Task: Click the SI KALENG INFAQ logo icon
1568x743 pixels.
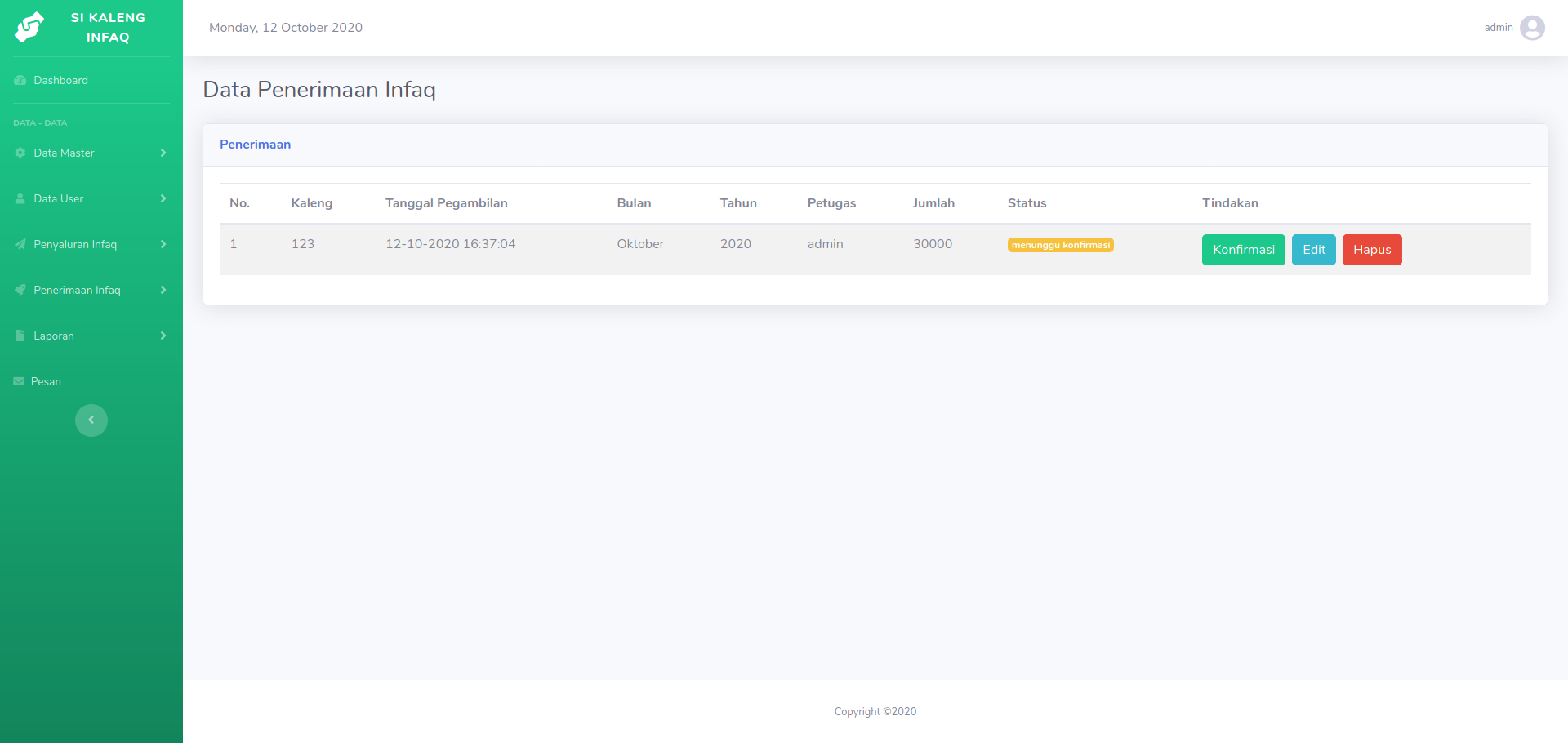Action: [28, 28]
